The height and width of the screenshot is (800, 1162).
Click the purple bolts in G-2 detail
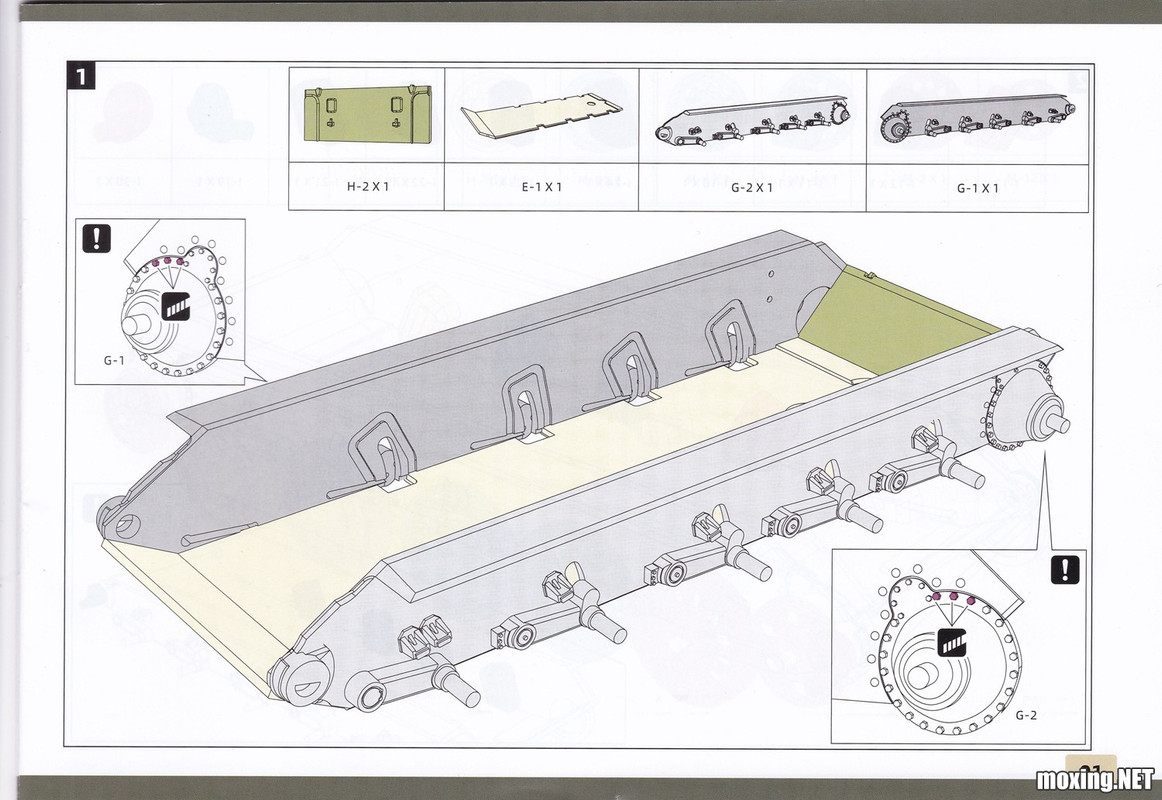tap(953, 598)
